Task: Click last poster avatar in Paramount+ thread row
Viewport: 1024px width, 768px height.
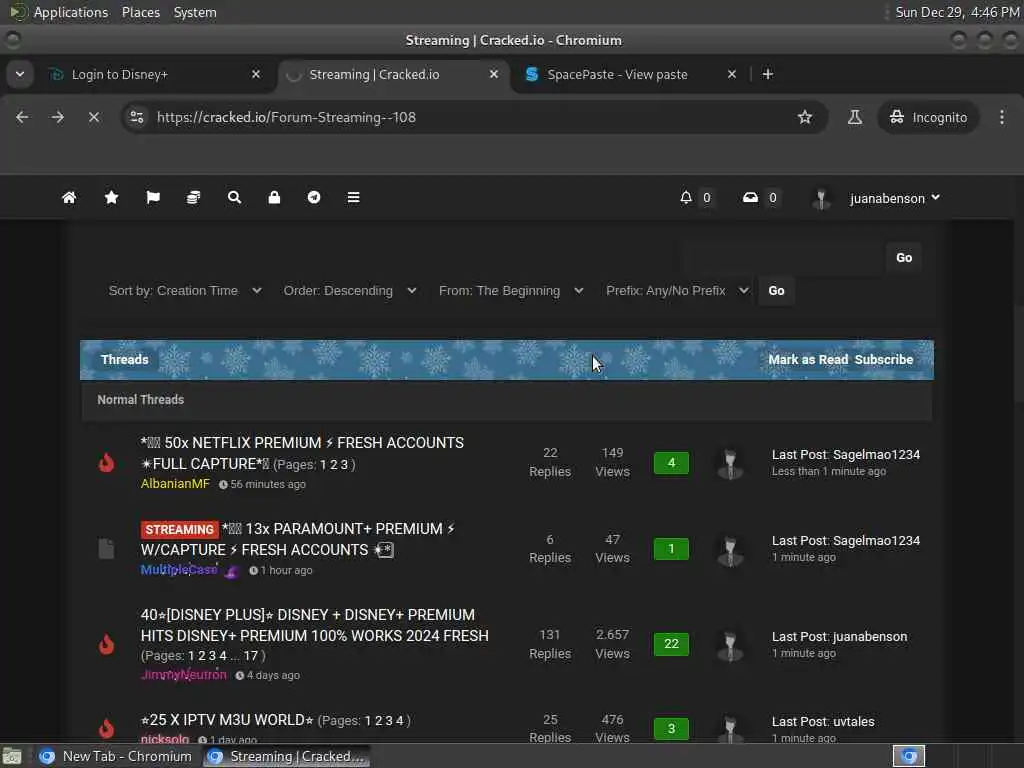Action: (x=730, y=550)
